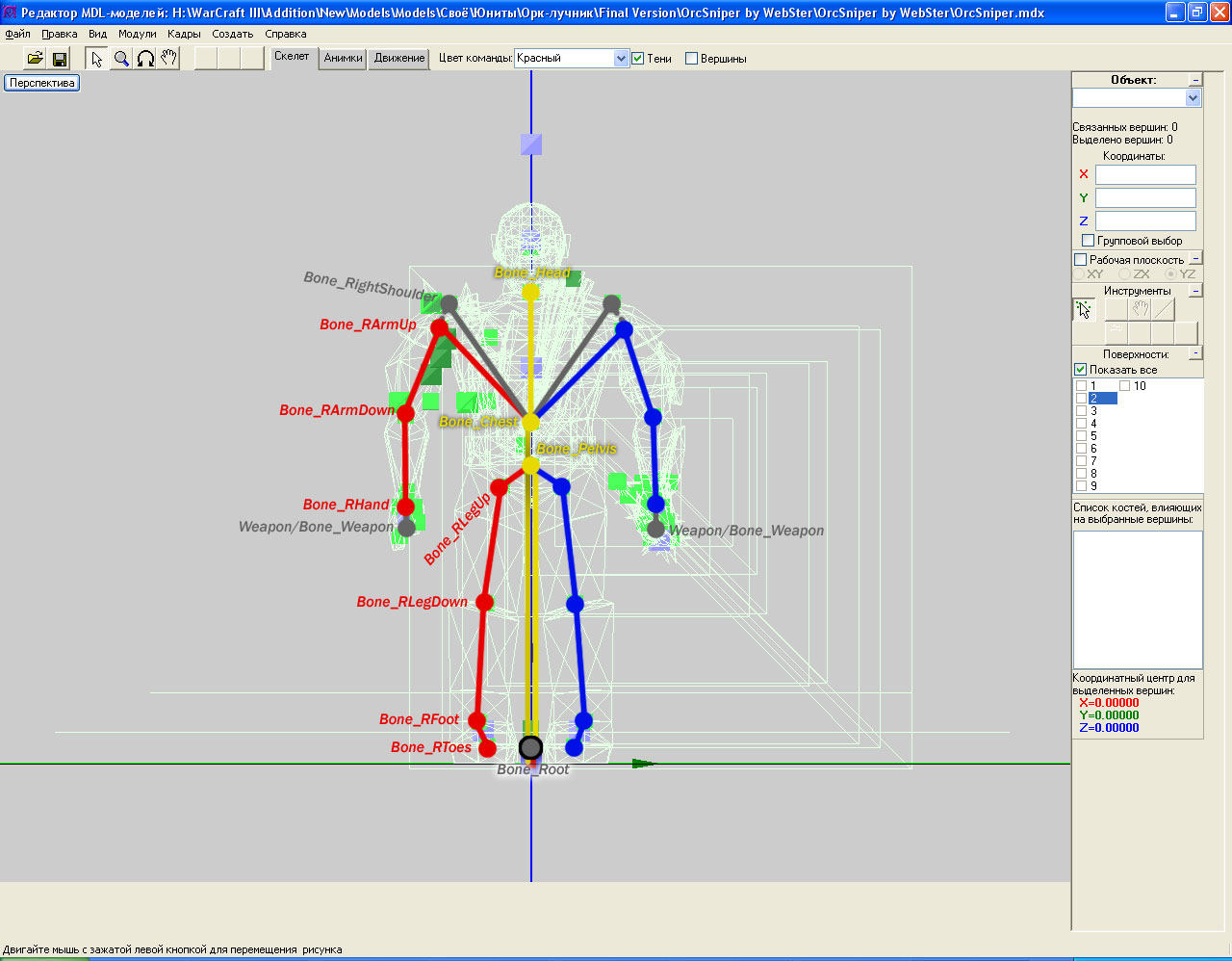Activate the magnifier zoom tool
Image resolution: width=1232 pixels, height=961 pixels.
pyautogui.click(x=121, y=59)
